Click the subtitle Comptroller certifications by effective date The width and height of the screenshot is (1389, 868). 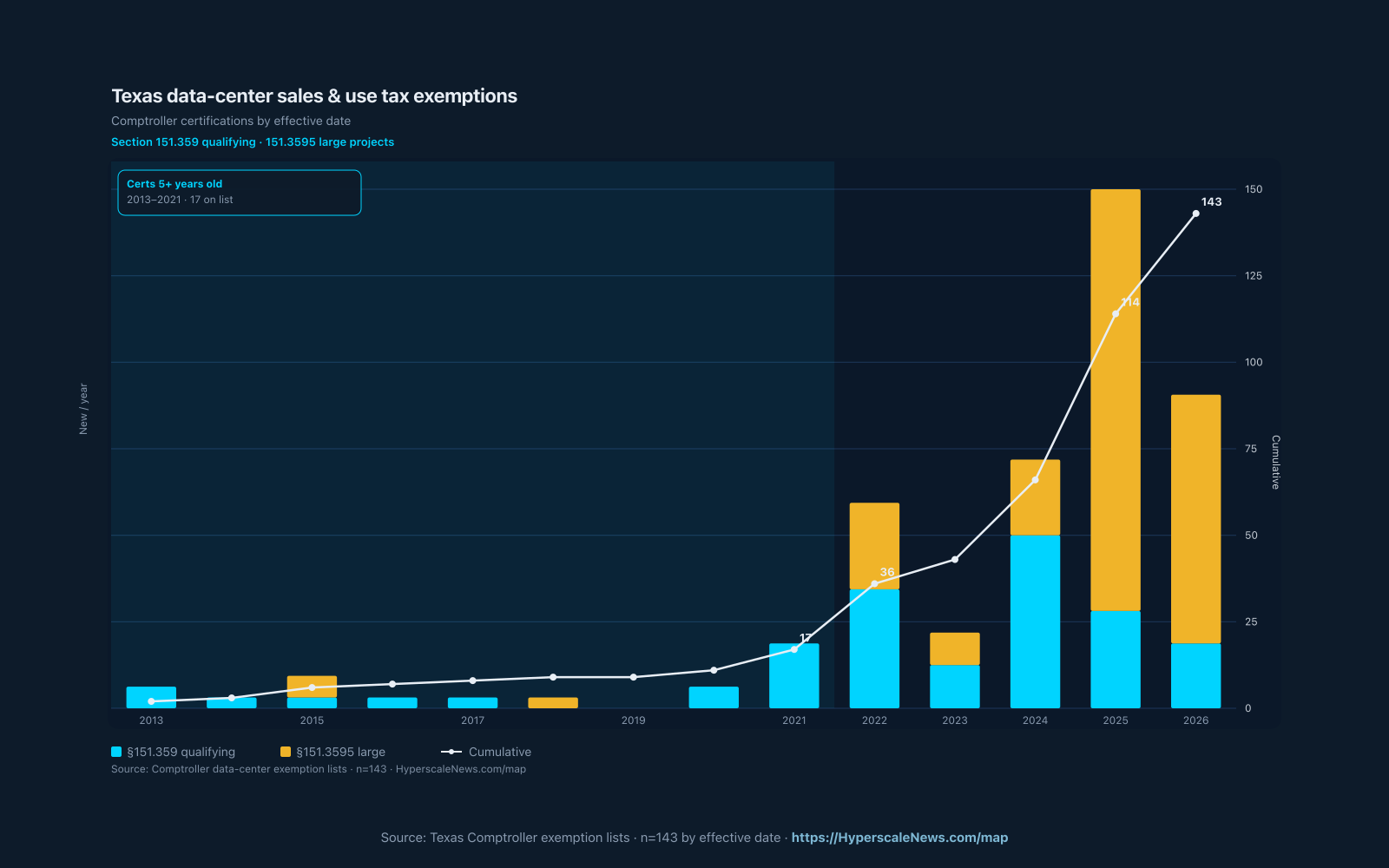(x=231, y=121)
